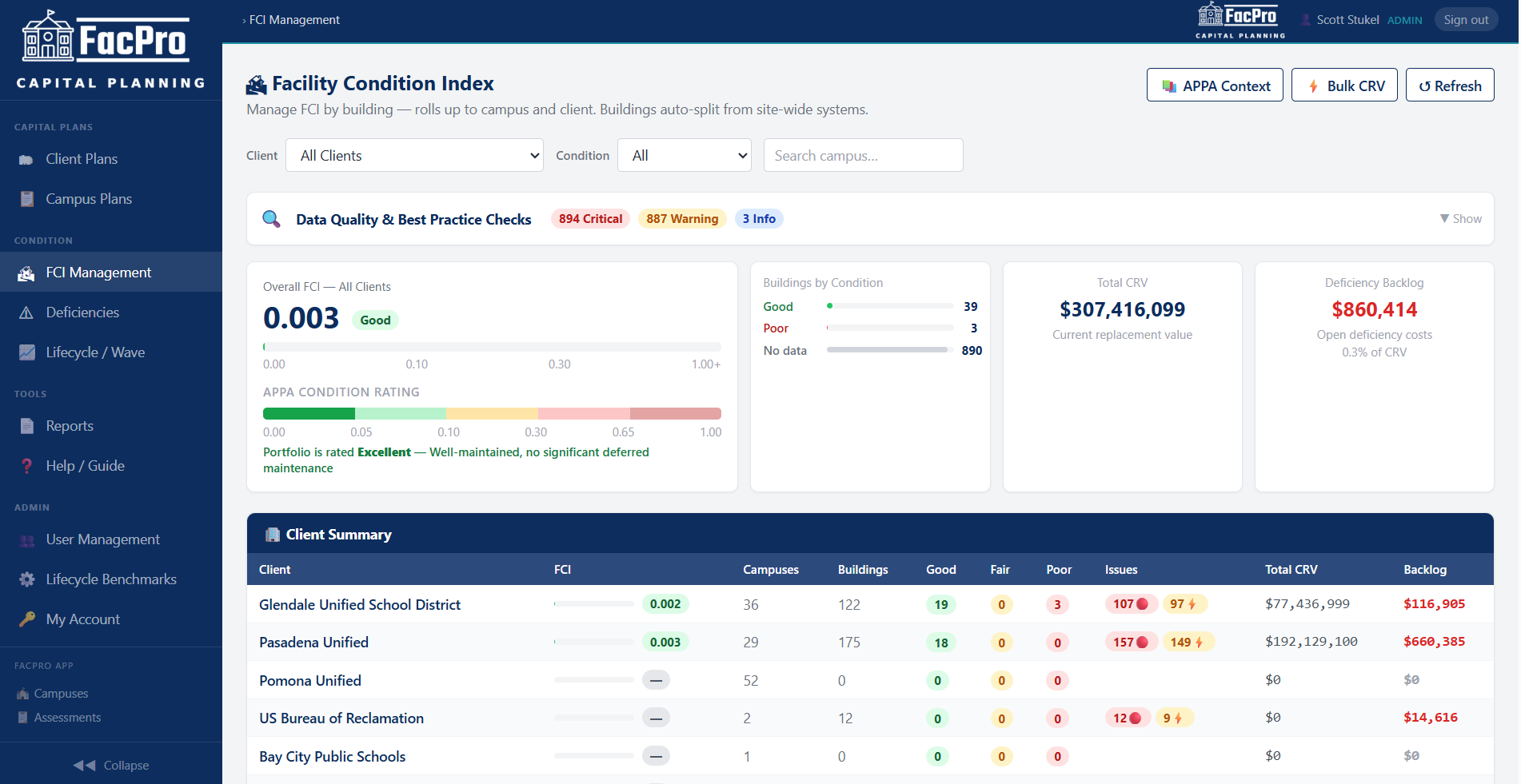Click the FCI Management sidebar icon

tap(26, 273)
